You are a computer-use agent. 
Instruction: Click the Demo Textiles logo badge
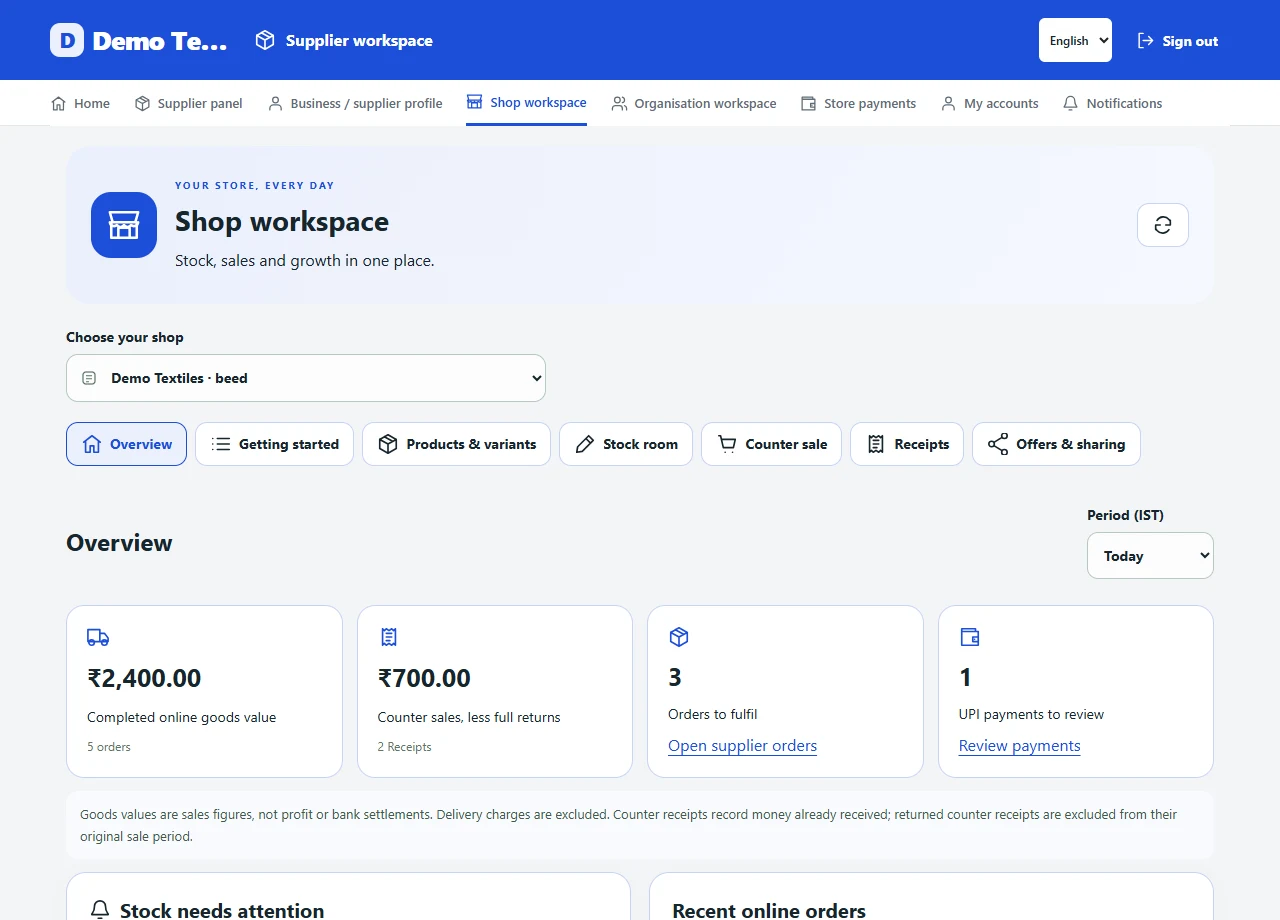(67, 40)
